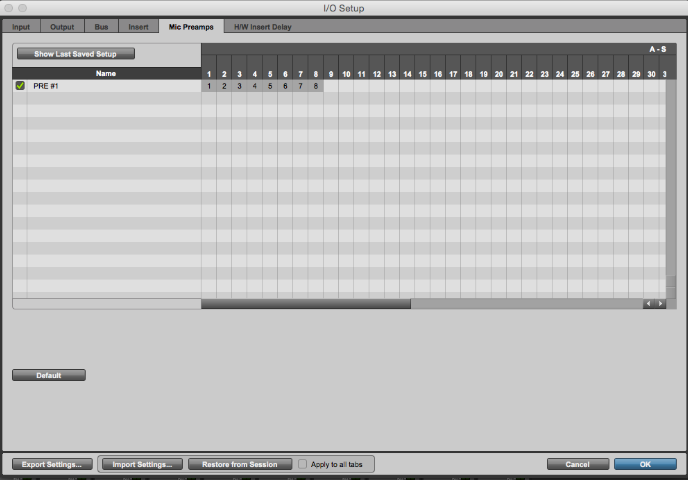688x480 pixels.
Task: Click the scroll-right arrow under the grid
Action: pyautogui.click(x=659, y=303)
